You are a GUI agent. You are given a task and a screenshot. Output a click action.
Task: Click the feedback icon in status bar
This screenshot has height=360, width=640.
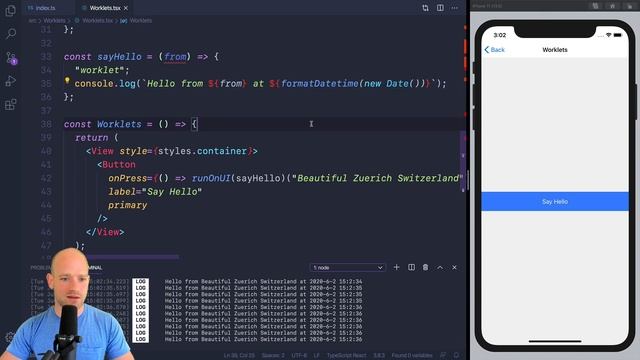click(443, 356)
